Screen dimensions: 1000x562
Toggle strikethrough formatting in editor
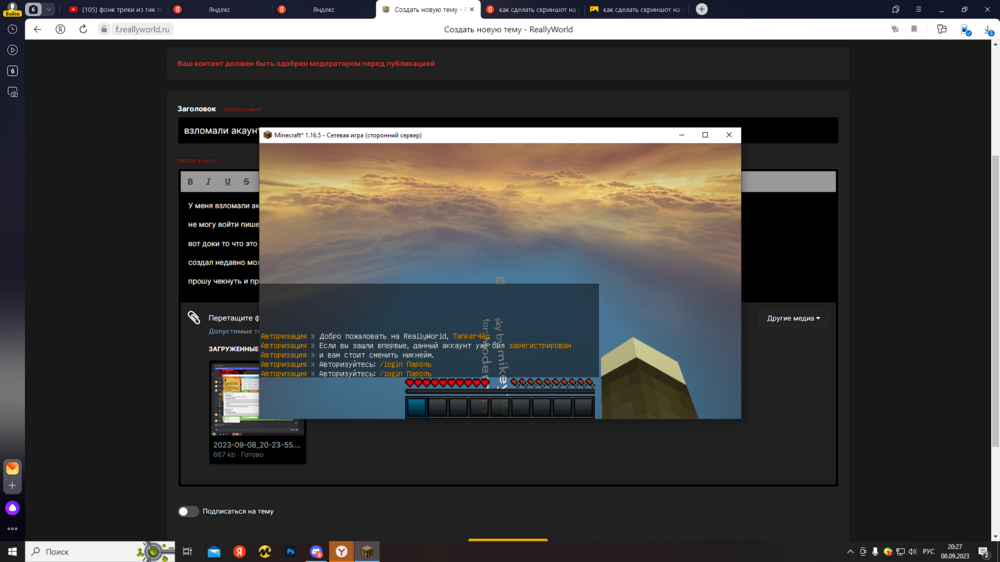click(246, 182)
